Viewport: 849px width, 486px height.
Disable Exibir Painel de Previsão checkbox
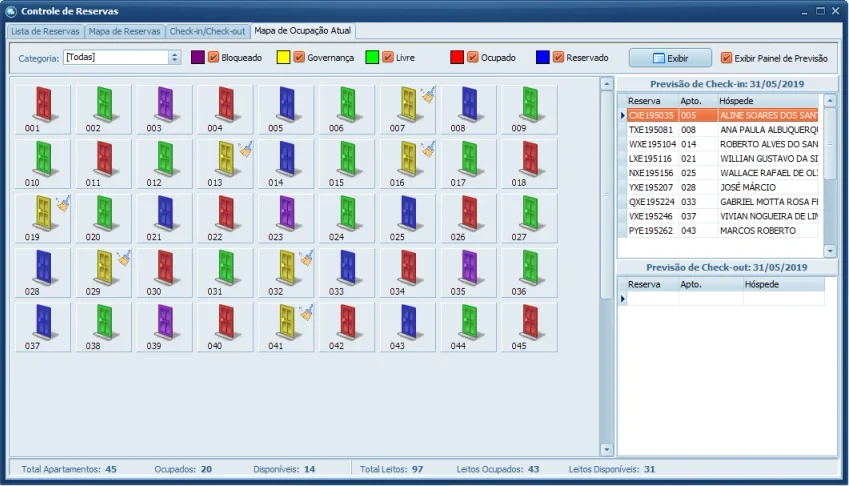pos(726,58)
